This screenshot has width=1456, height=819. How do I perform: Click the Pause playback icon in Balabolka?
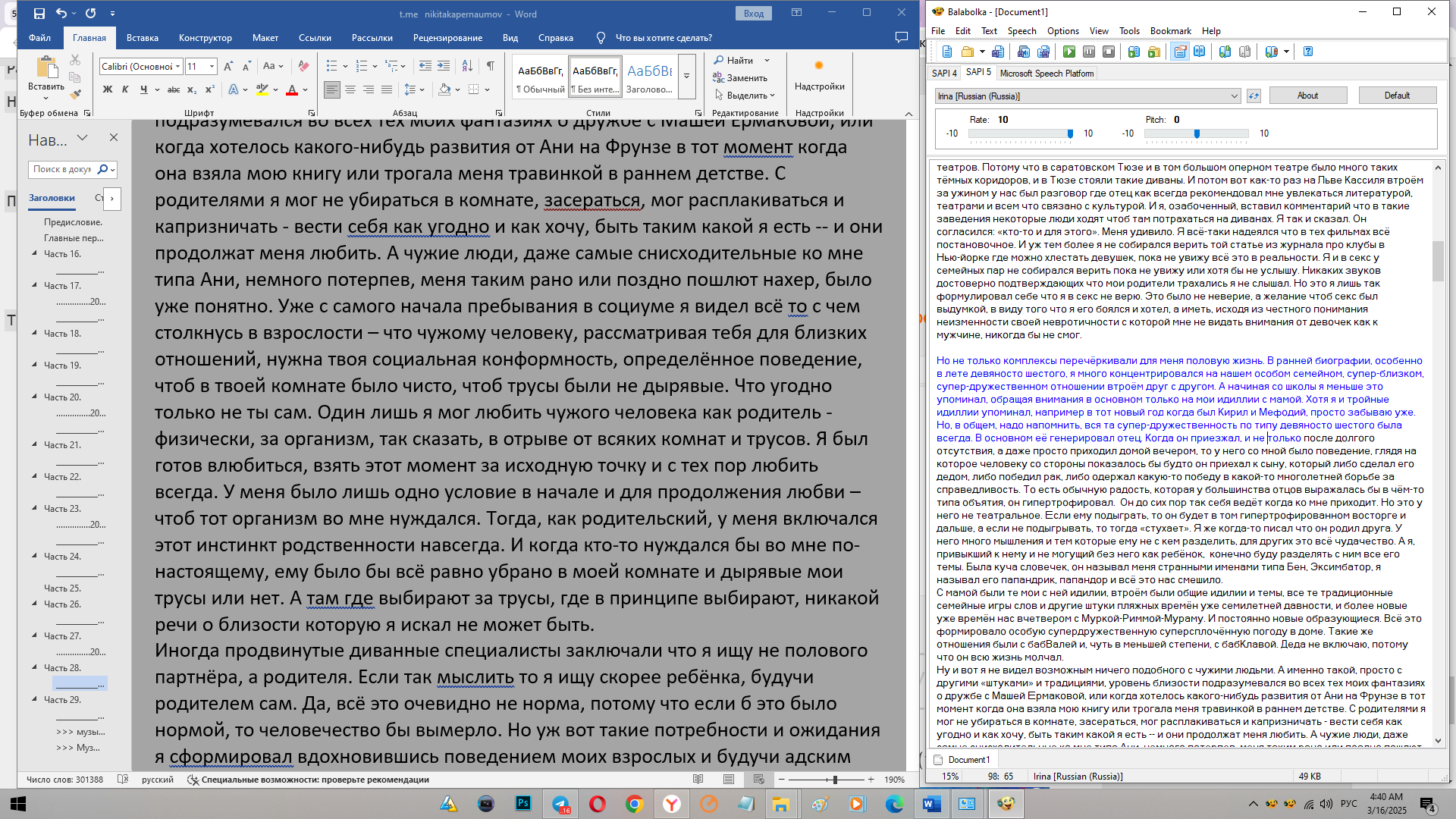click(x=1088, y=52)
